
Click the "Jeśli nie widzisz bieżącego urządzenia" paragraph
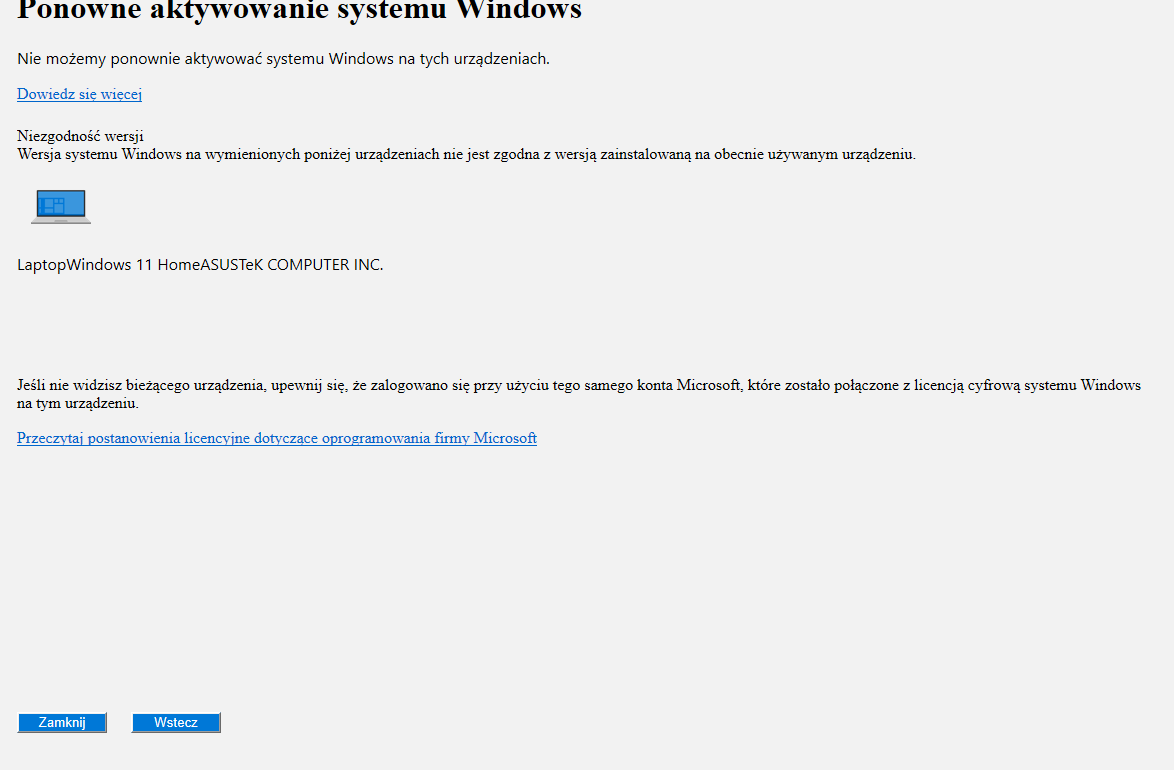tap(579, 394)
